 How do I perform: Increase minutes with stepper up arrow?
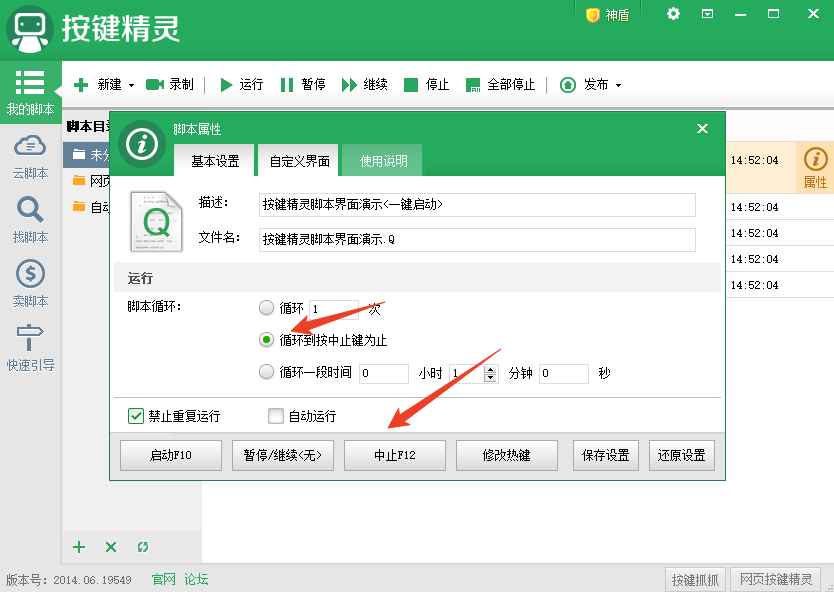[x=490, y=369]
